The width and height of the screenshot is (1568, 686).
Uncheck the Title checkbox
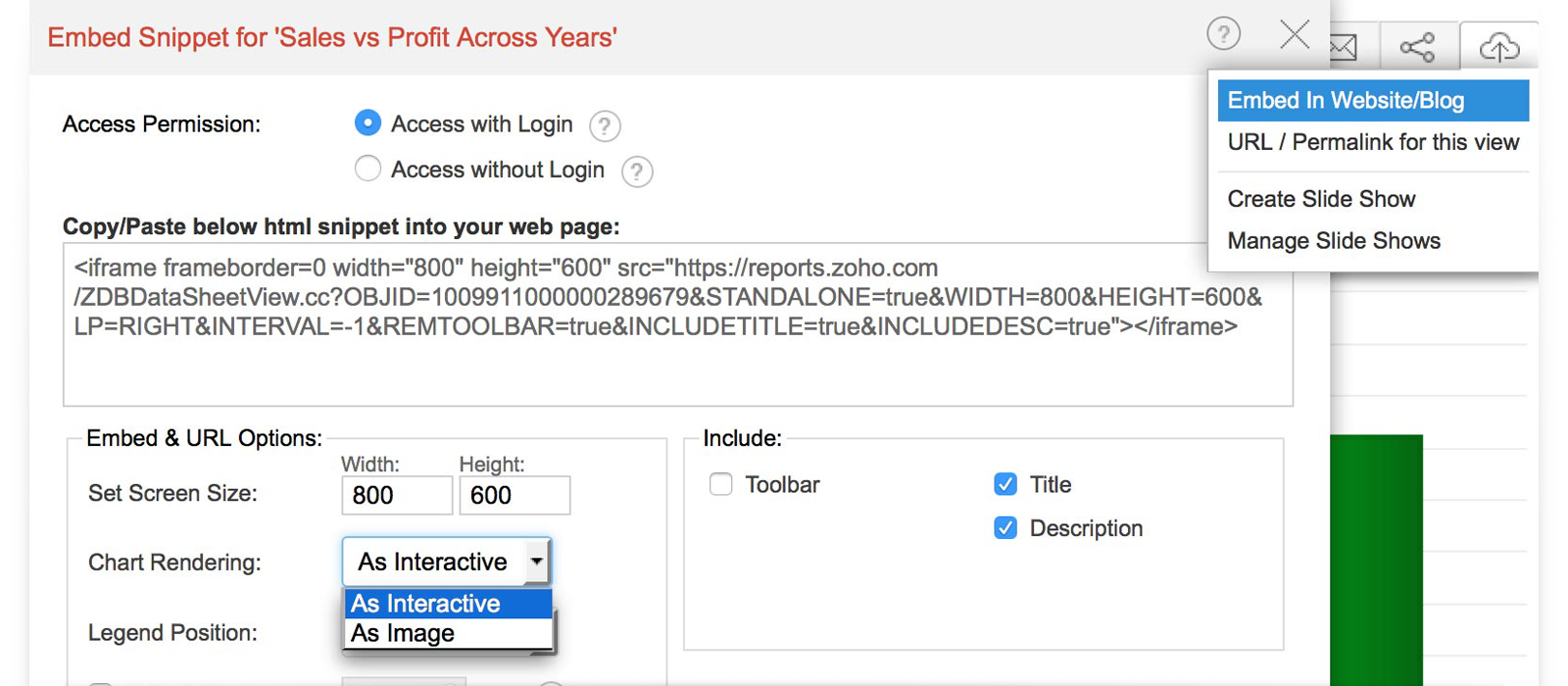1005,484
